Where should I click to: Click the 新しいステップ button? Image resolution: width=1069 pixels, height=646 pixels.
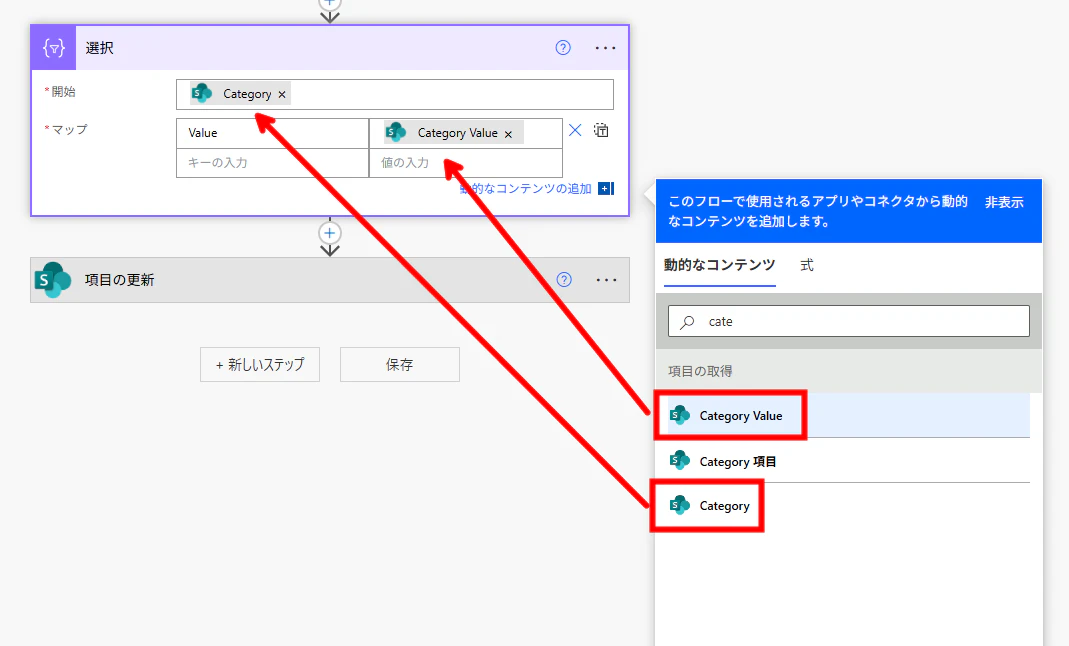[x=260, y=365]
